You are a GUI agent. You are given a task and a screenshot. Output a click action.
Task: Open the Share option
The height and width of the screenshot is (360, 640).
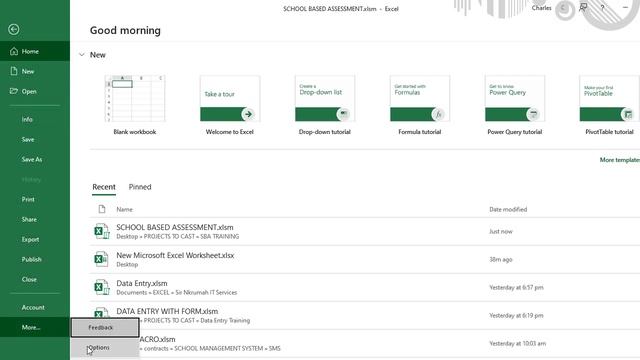click(x=35, y=219)
